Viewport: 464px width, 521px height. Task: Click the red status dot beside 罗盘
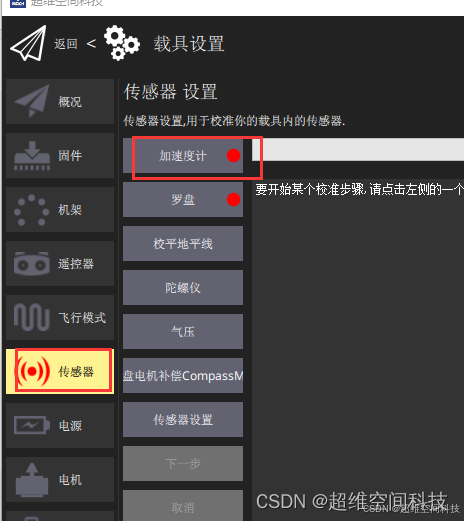(x=233, y=200)
